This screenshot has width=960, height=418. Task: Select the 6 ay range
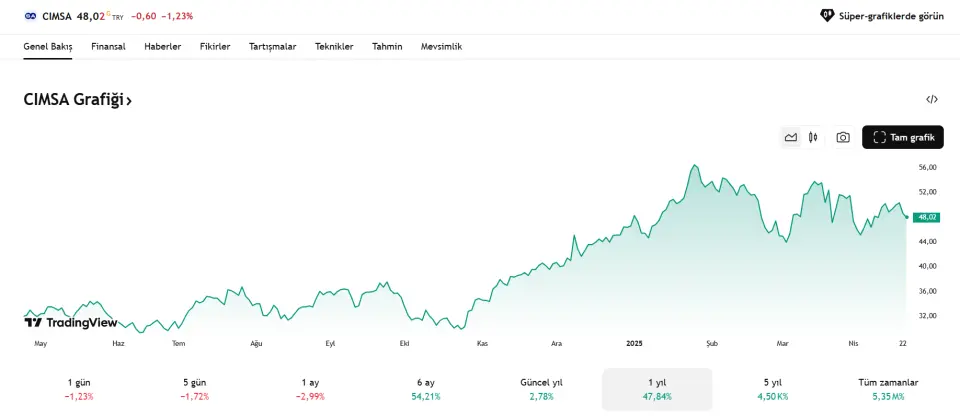426,389
